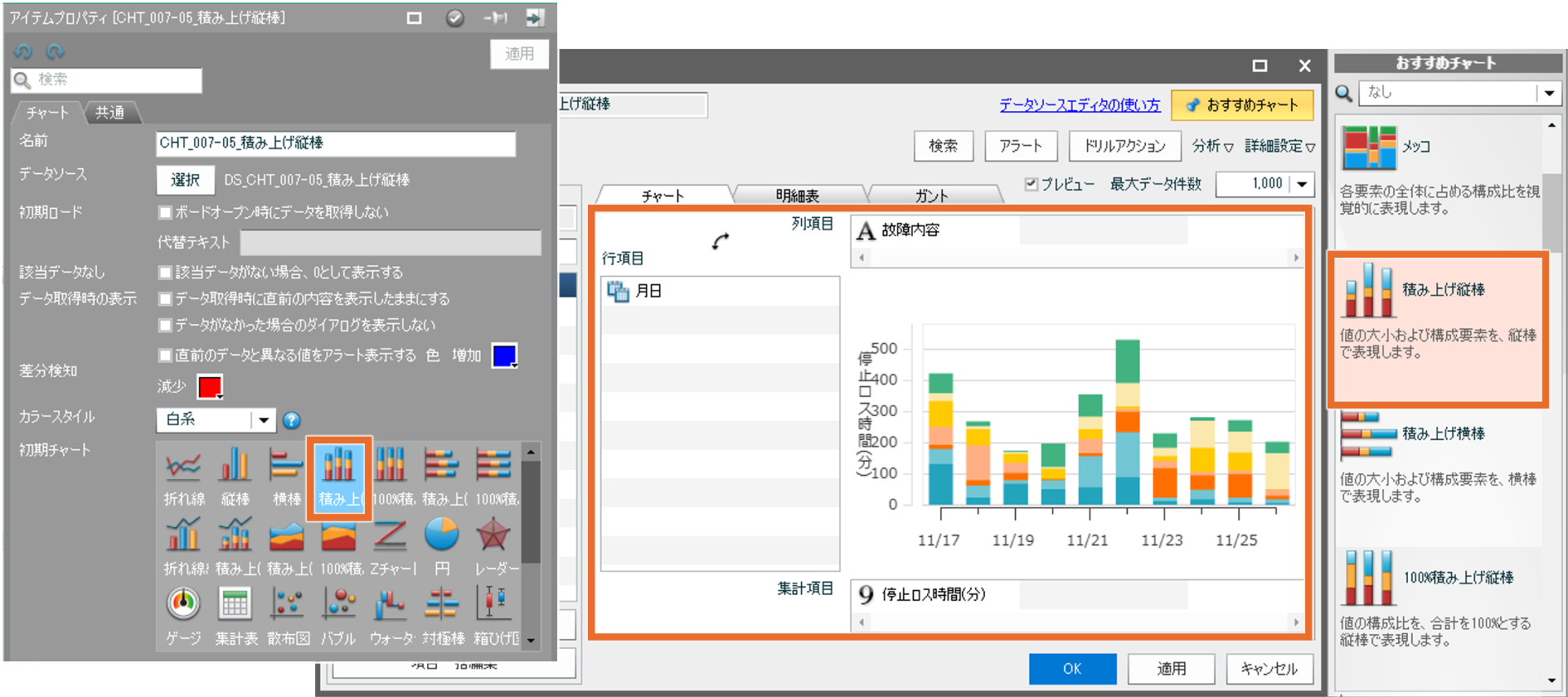Select the ゲージ gauge chart type
This screenshot has height=697, width=1568.
click(183, 616)
